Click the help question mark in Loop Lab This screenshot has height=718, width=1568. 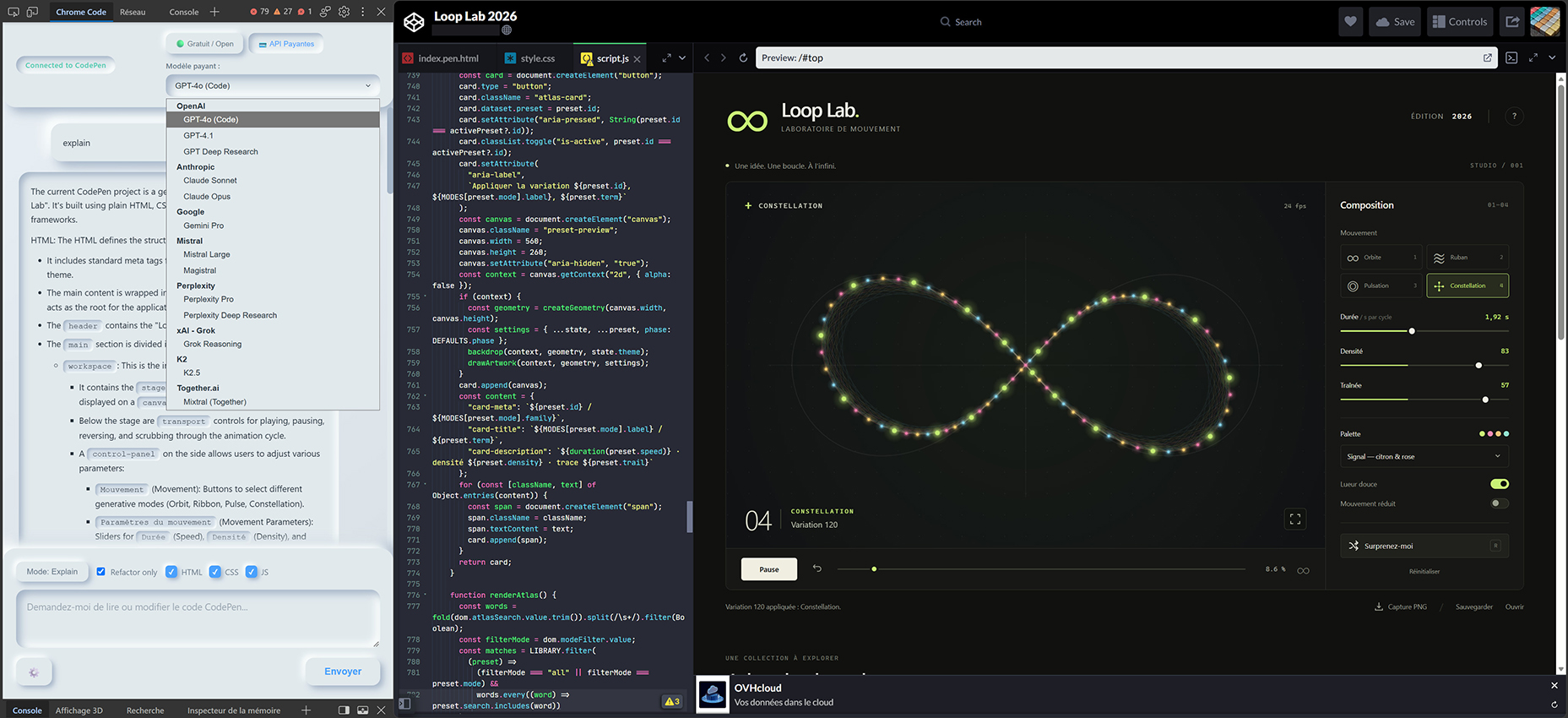point(1514,117)
